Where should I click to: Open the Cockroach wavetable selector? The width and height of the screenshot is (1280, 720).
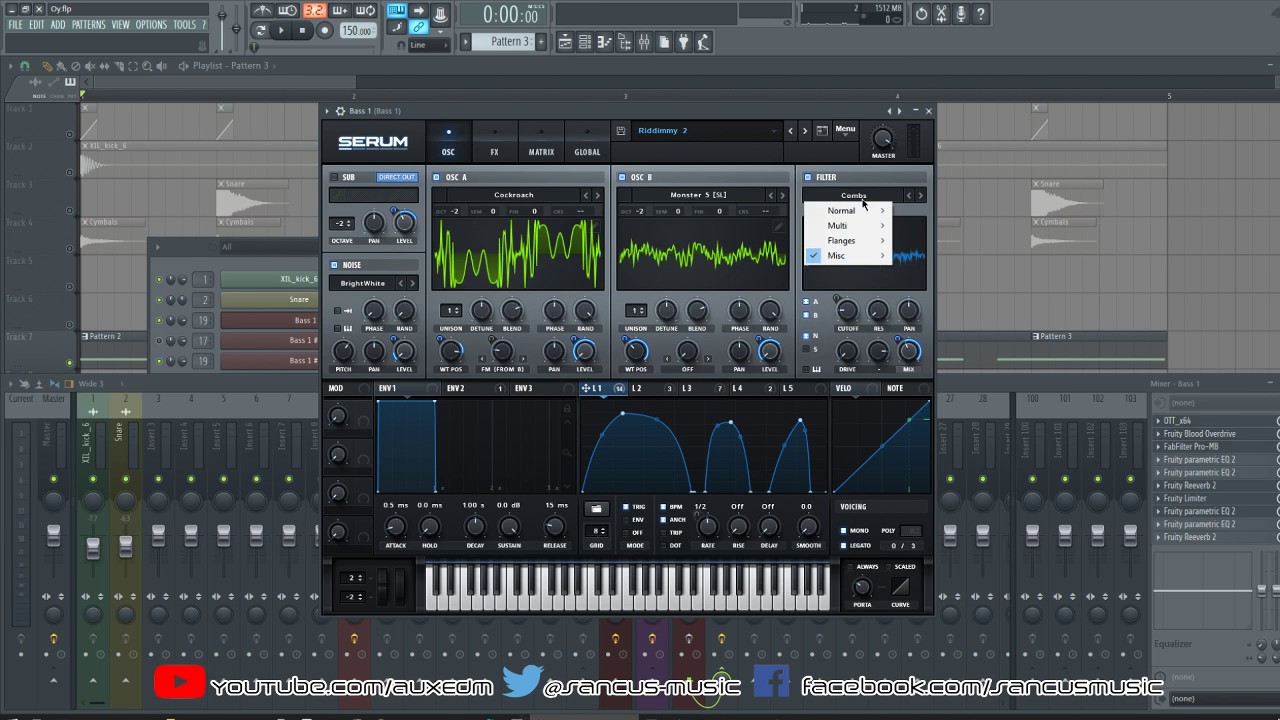coord(513,196)
